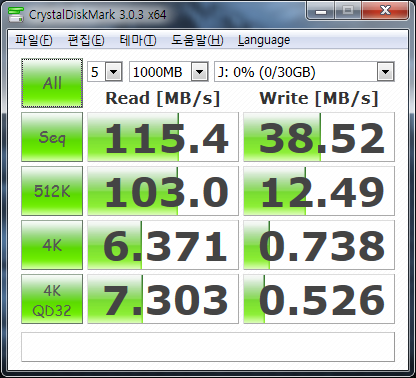
Task: Select the 4K write result 0.738
Action: pos(319,245)
